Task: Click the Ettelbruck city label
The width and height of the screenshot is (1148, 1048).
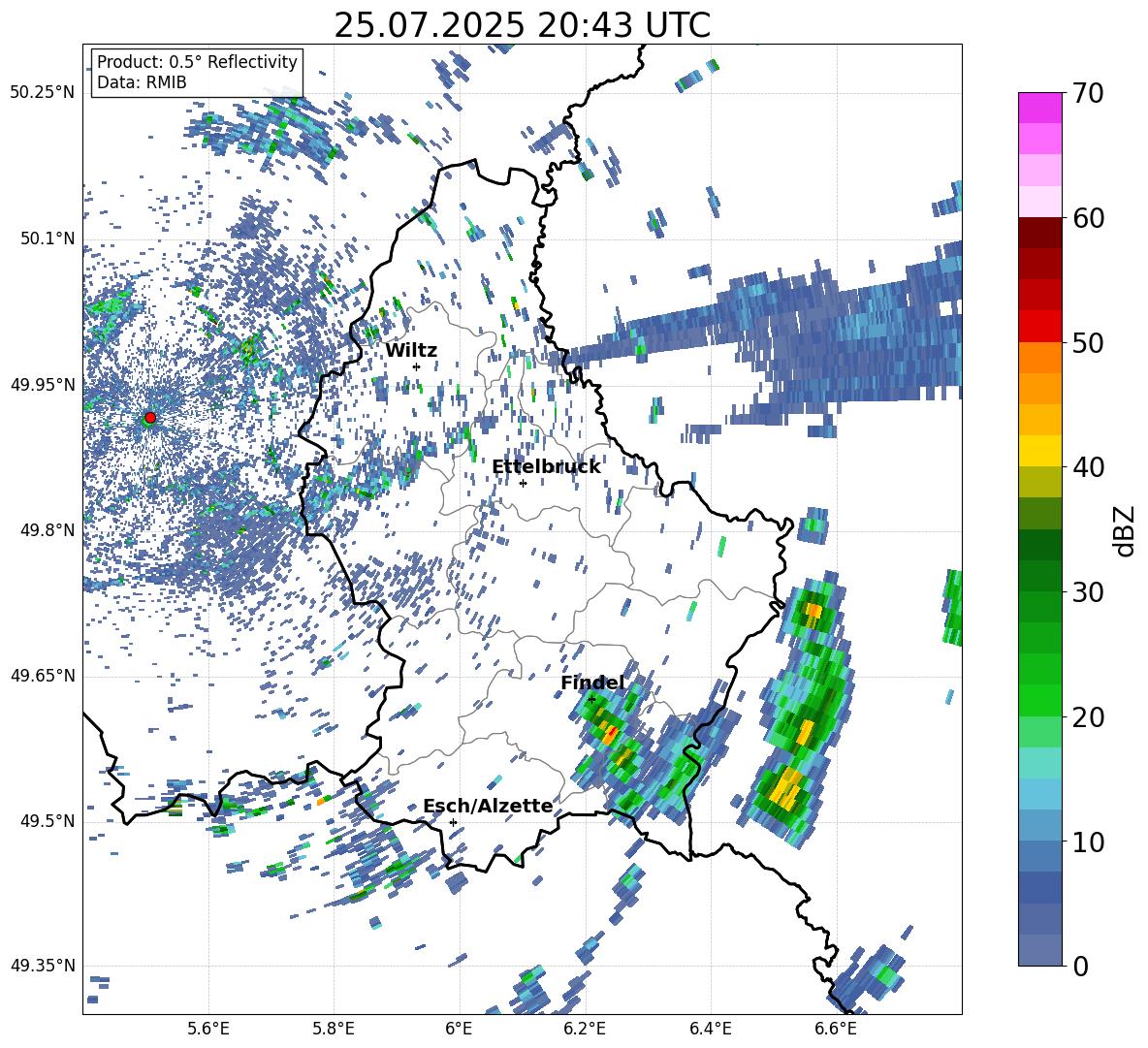Action: click(x=546, y=467)
